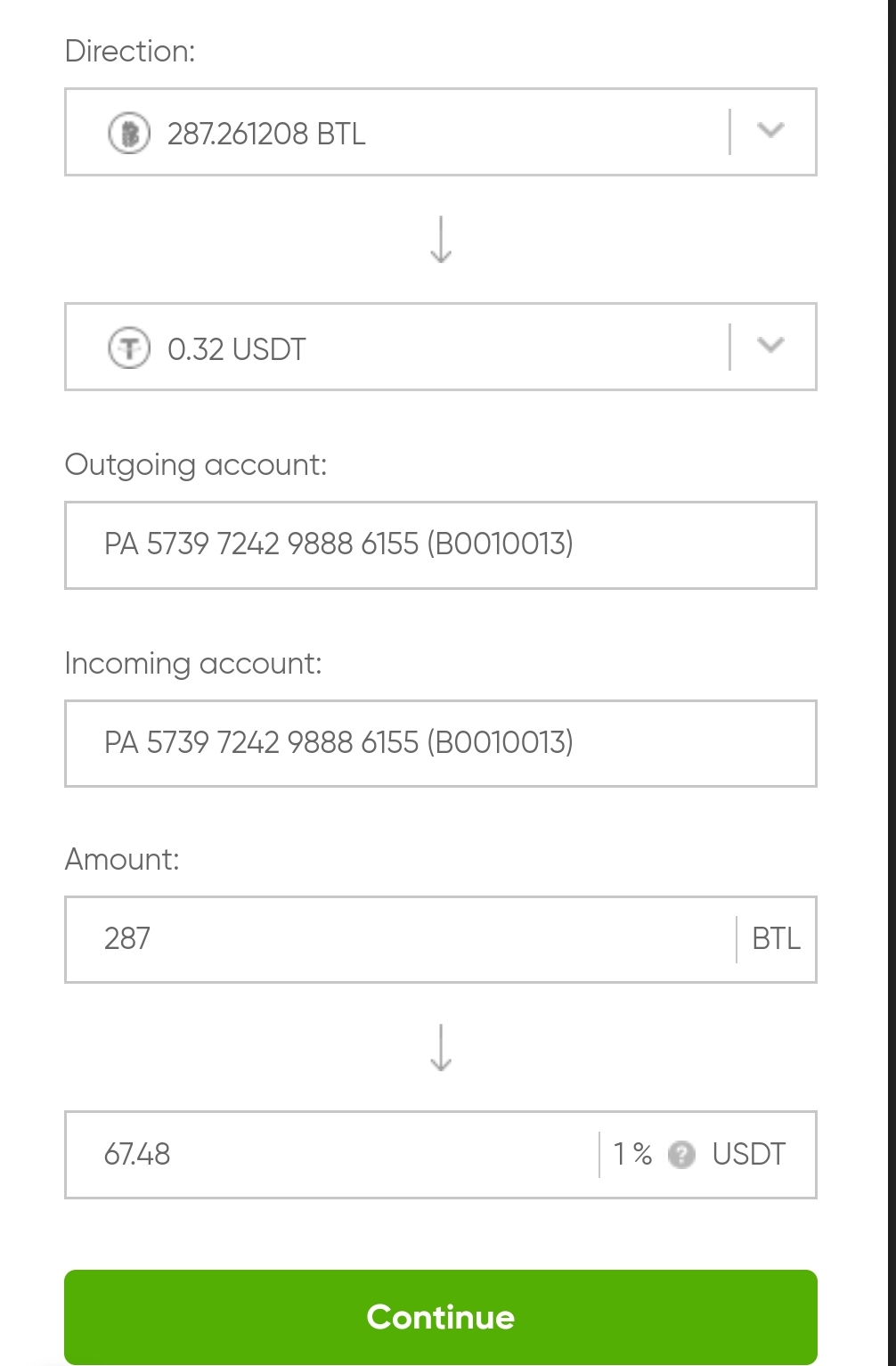Select the Incoming account field
The height and width of the screenshot is (1366, 896).
[440, 743]
